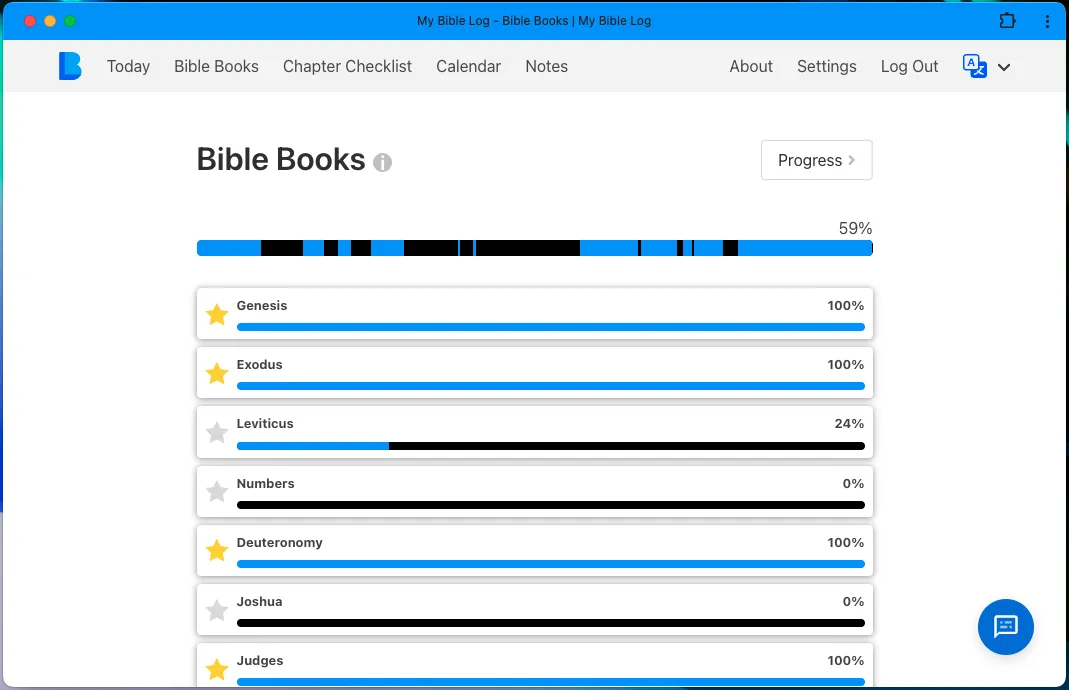Expand the chevron next to the translate icon
Viewport: 1069px width, 690px height.
click(x=1004, y=66)
